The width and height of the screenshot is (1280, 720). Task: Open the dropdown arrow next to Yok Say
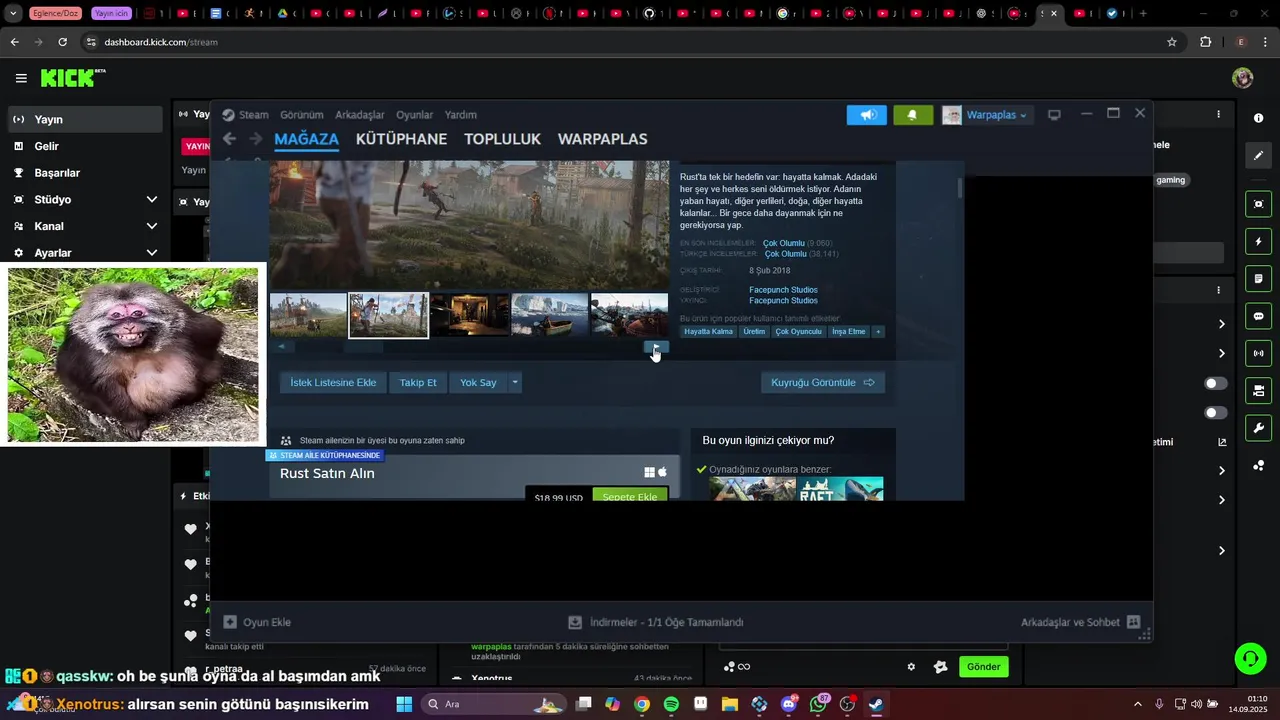[515, 382]
